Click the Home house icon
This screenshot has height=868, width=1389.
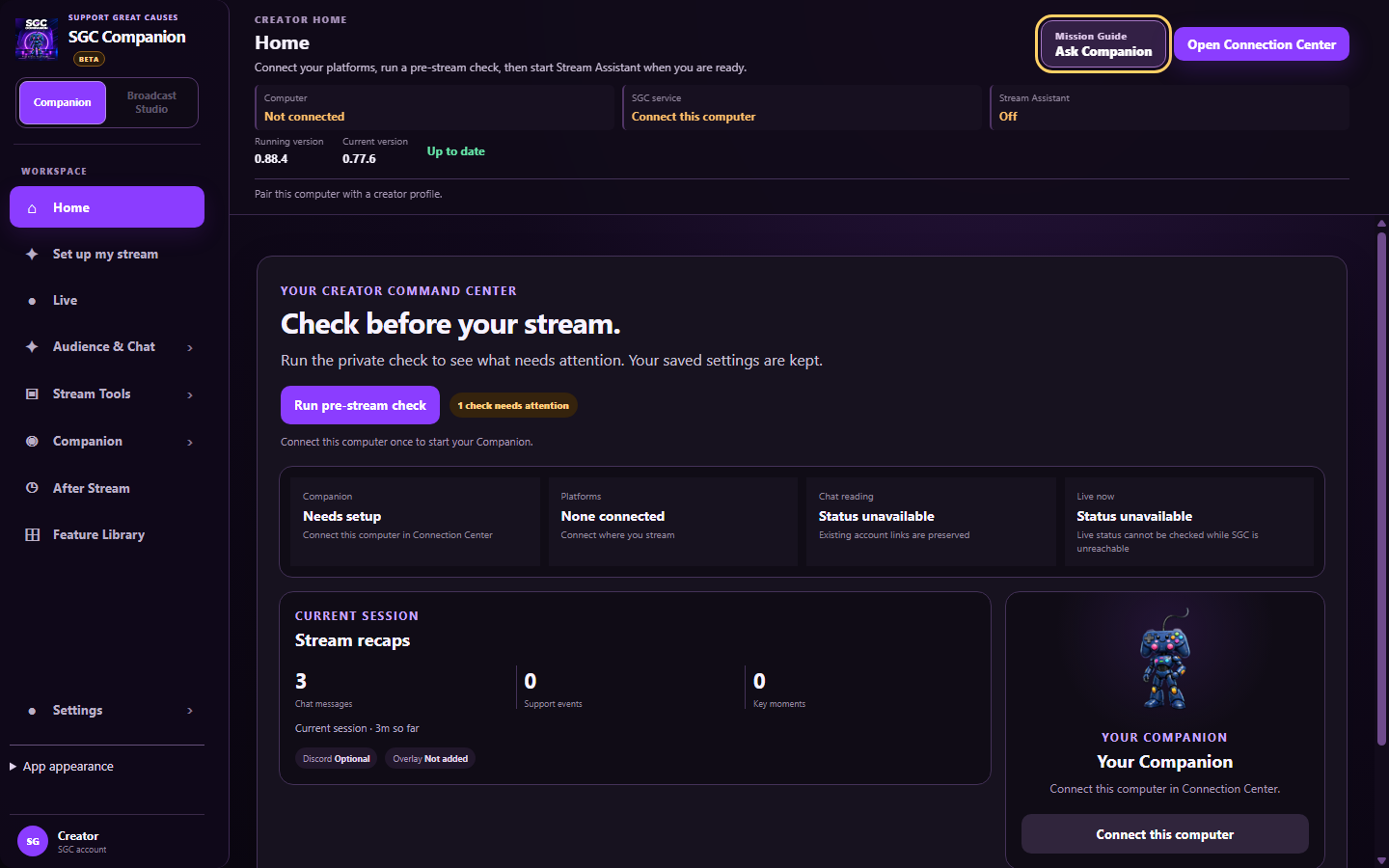click(32, 208)
